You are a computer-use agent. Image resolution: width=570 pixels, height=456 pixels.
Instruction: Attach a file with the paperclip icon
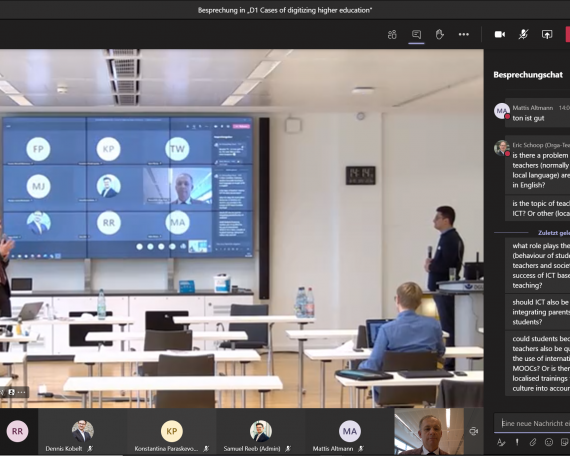tap(533, 442)
